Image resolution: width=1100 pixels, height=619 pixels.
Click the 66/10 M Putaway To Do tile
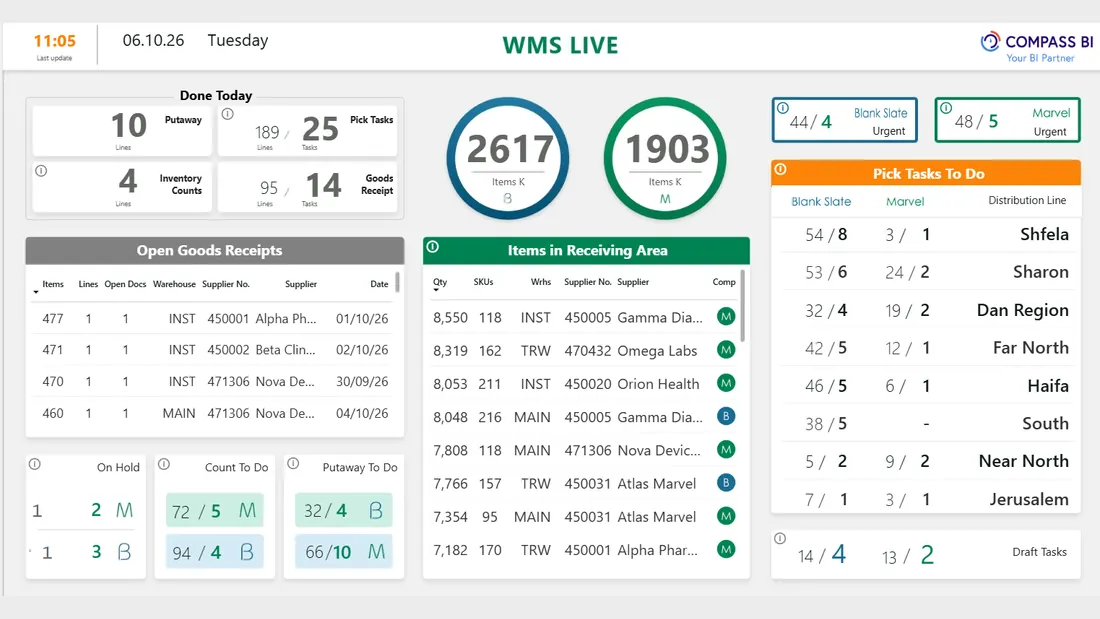pyautogui.click(x=344, y=552)
